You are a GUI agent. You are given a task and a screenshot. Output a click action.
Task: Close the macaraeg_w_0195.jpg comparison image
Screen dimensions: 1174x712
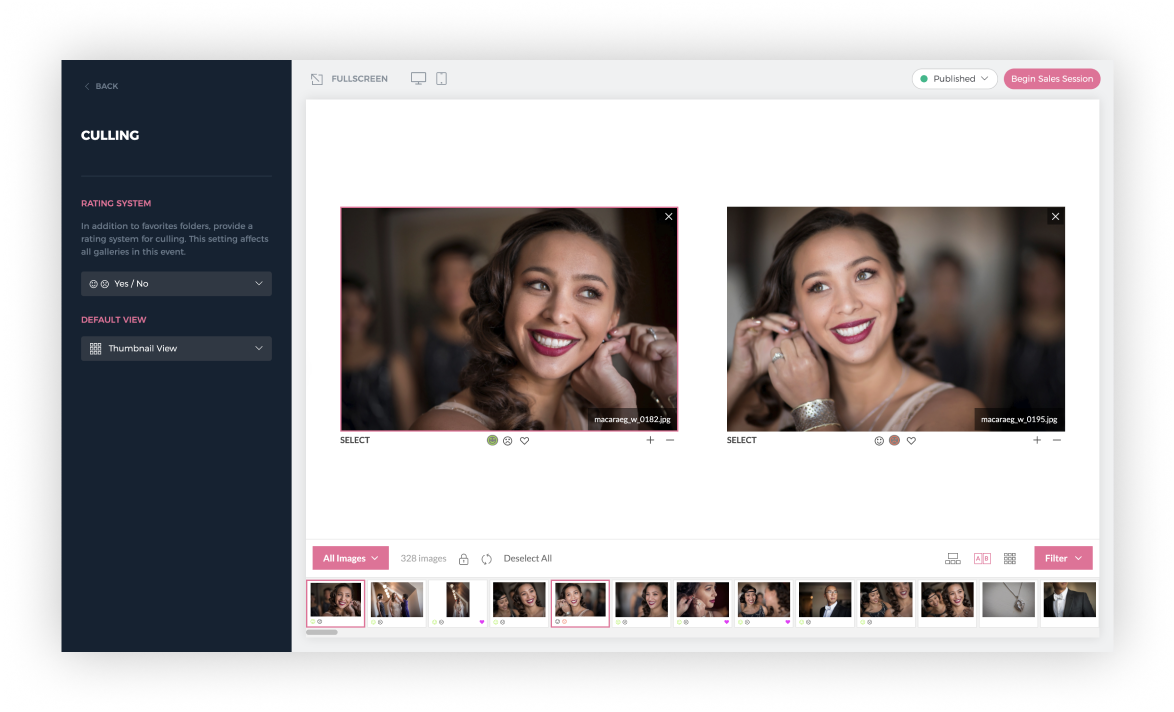point(1055,216)
